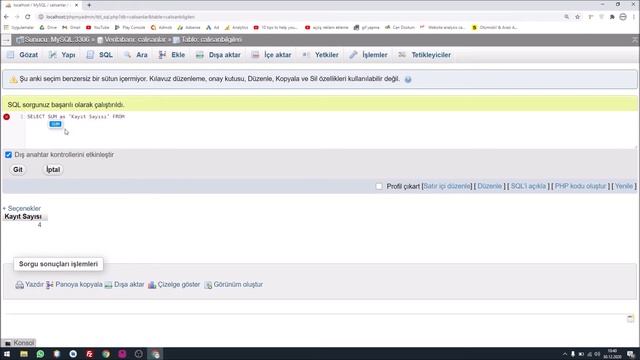Open the İçe aktar import tab

click(x=271, y=55)
